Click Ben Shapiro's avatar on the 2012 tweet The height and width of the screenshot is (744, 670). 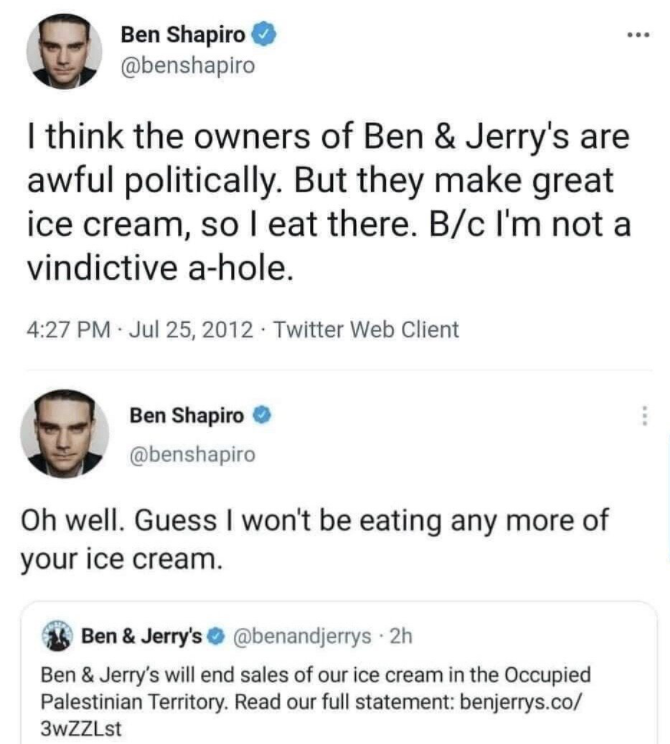[x=64, y=52]
